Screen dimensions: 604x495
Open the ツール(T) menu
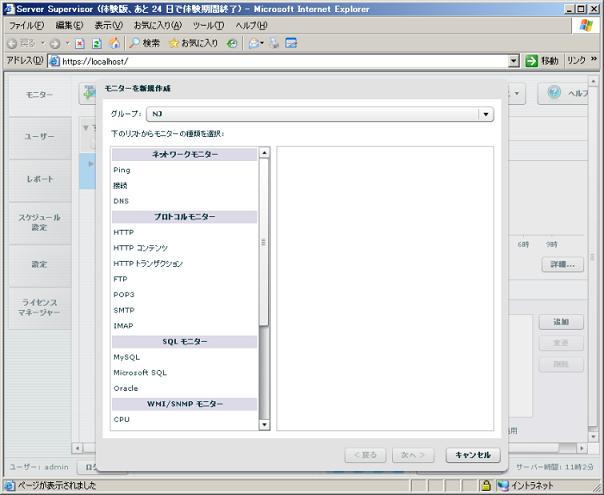[x=208, y=25]
